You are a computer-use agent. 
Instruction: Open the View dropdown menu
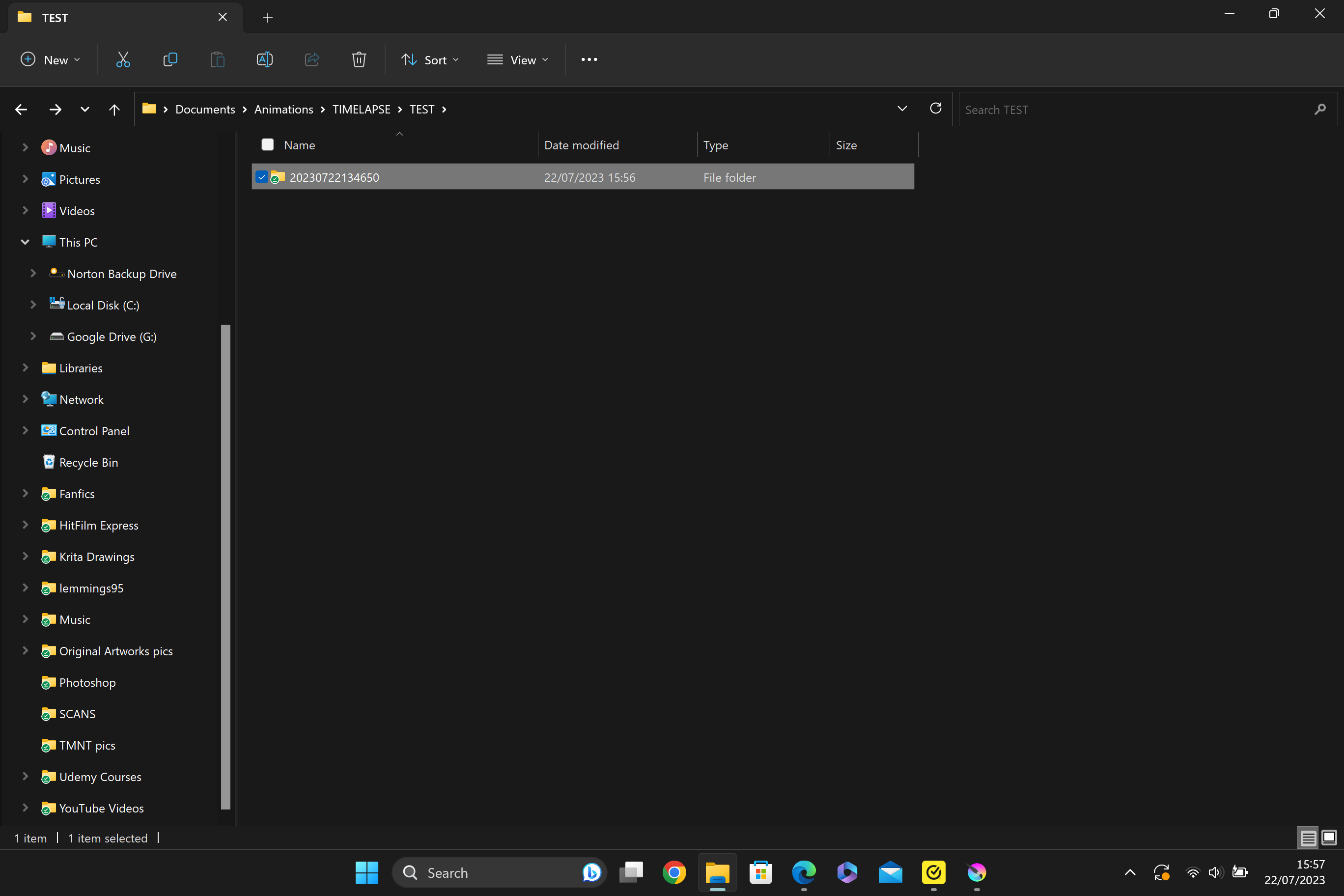point(517,59)
